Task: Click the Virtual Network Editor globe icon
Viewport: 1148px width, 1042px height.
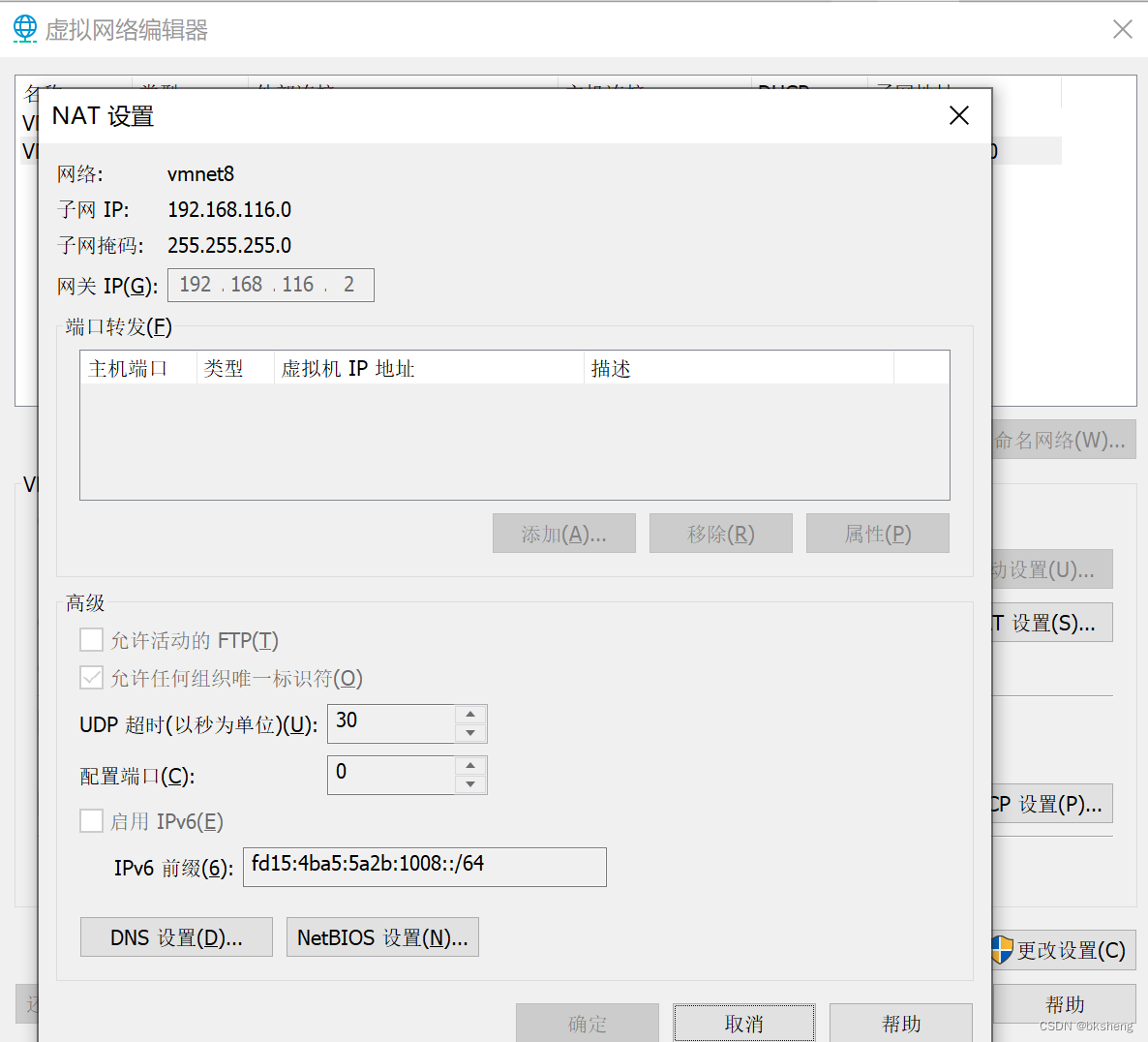Action: pyautogui.click(x=24, y=28)
